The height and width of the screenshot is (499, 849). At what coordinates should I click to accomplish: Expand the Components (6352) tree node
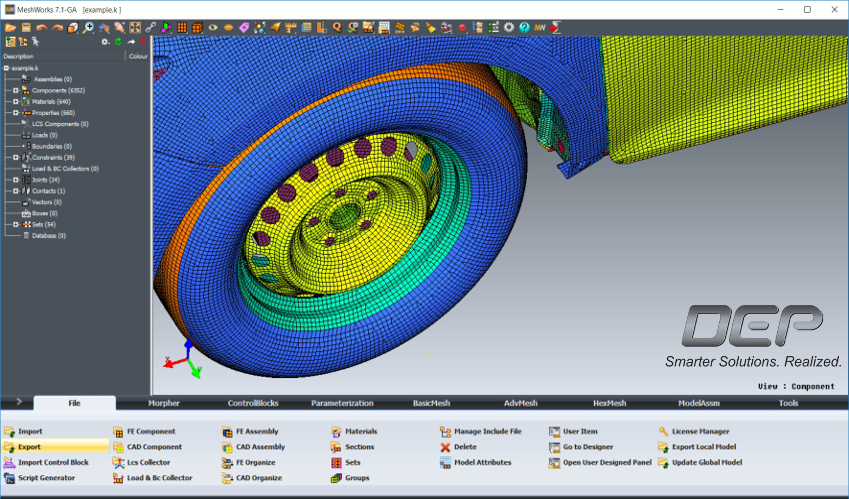coord(16,90)
